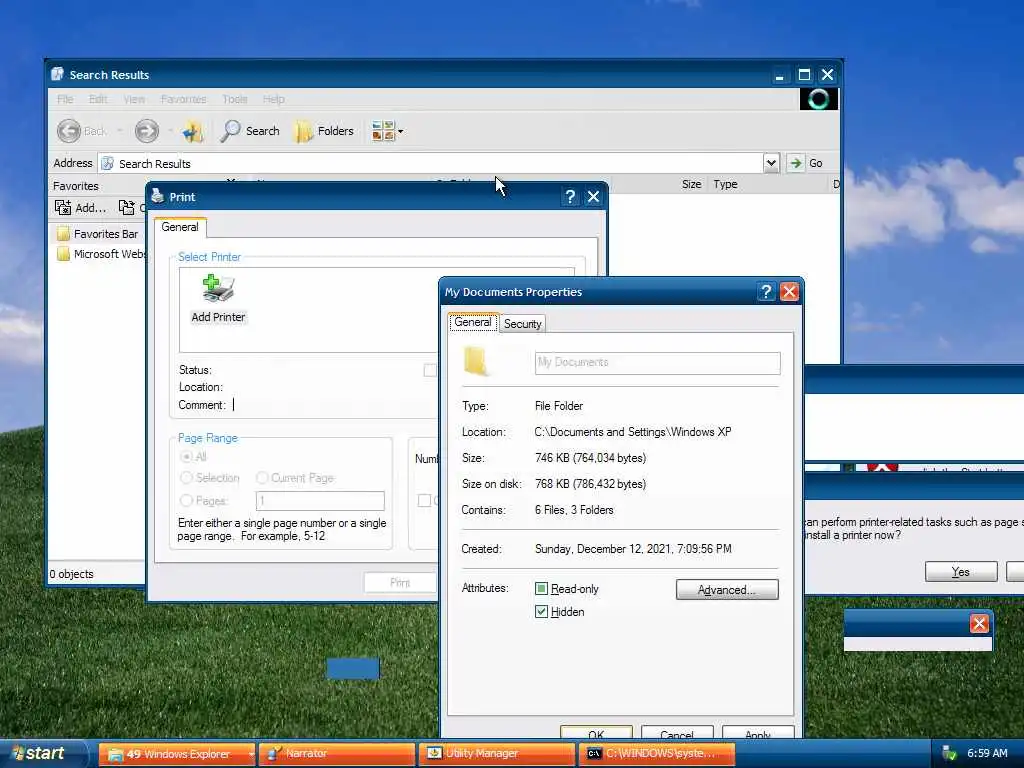
Task: Click the Pages number input field
Action: tap(320, 501)
